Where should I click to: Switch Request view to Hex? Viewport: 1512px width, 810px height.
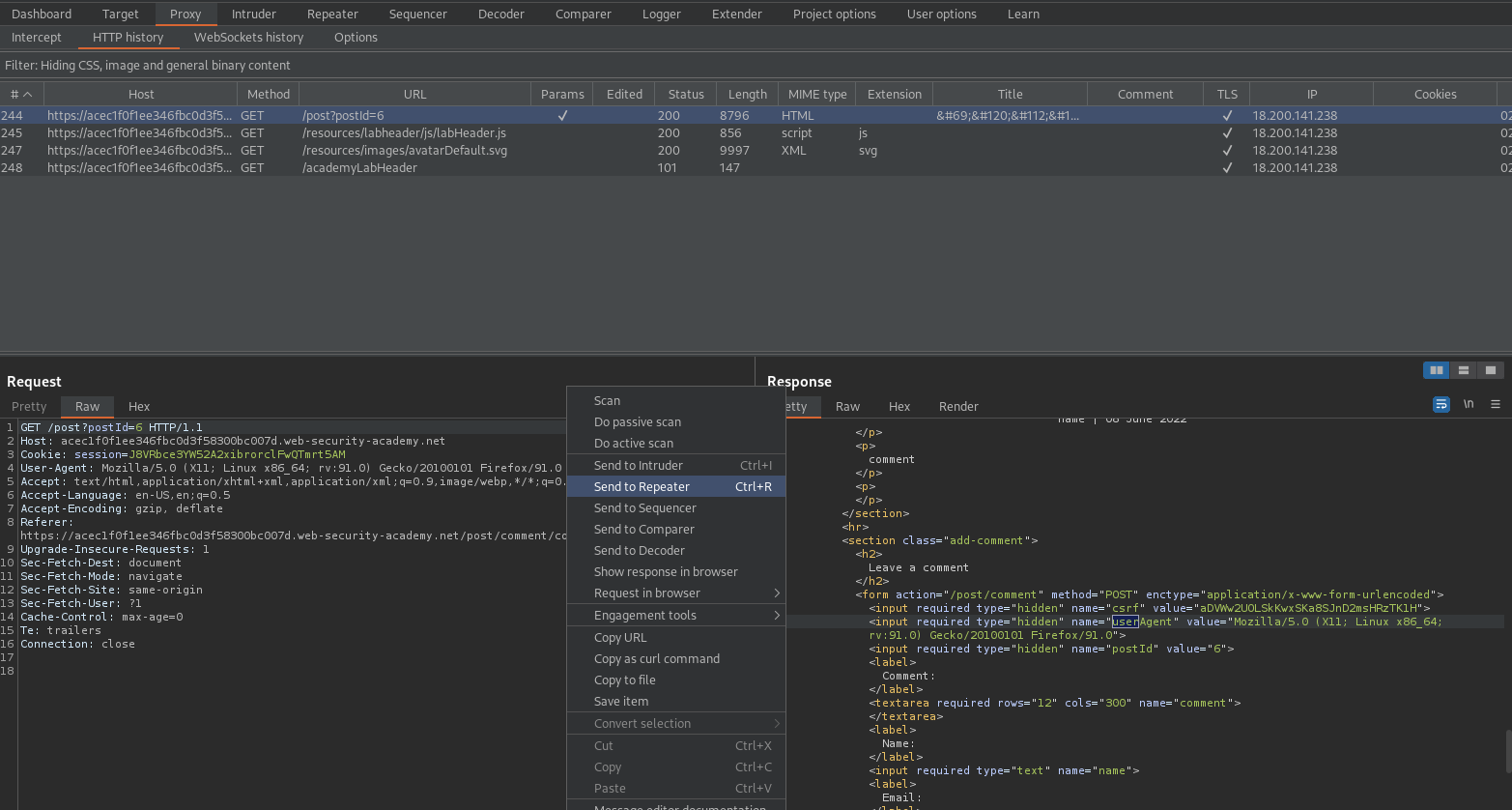pyautogui.click(x=139, y=406)
